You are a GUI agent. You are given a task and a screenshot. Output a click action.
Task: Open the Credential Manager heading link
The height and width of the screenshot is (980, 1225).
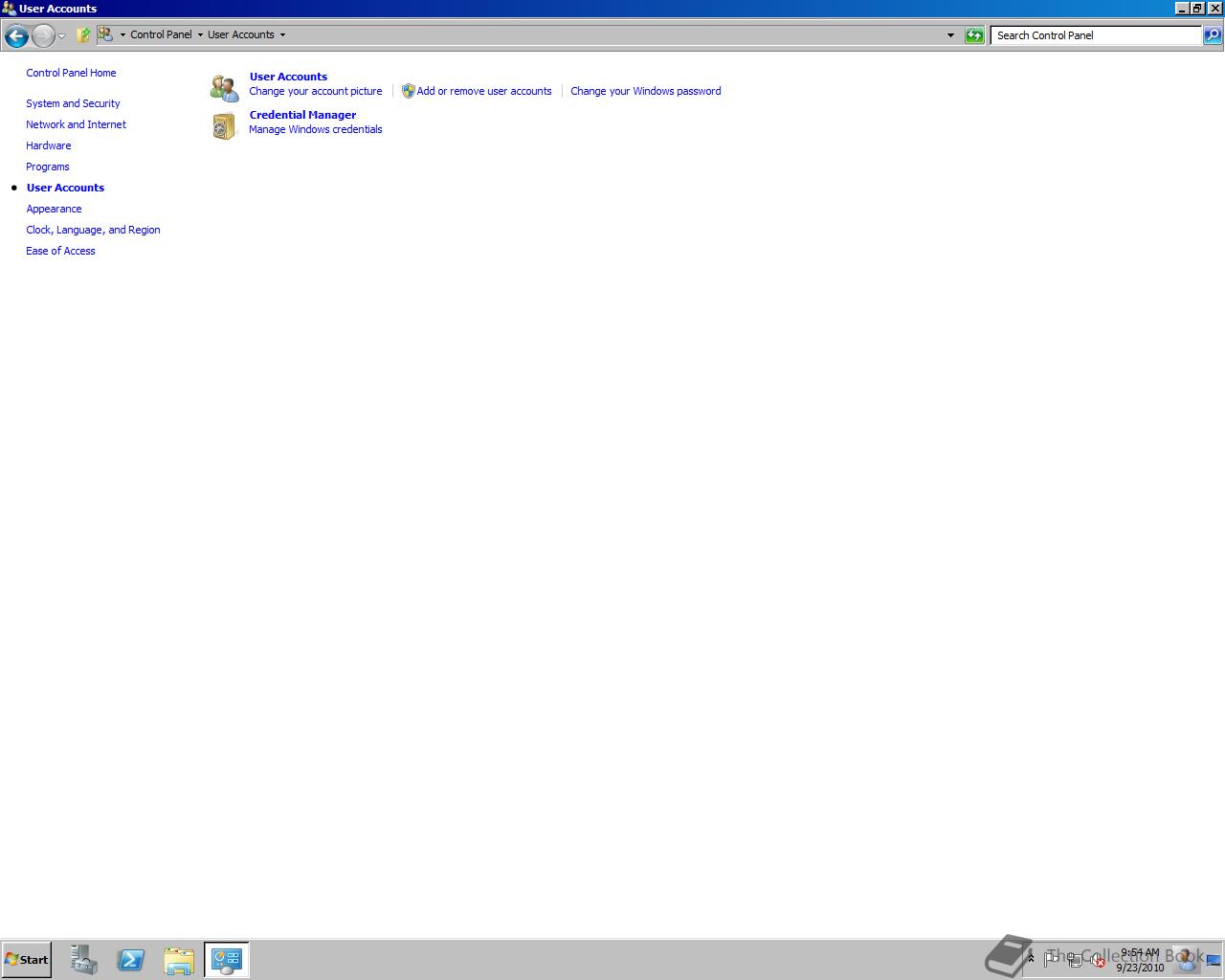pos(302,115)
